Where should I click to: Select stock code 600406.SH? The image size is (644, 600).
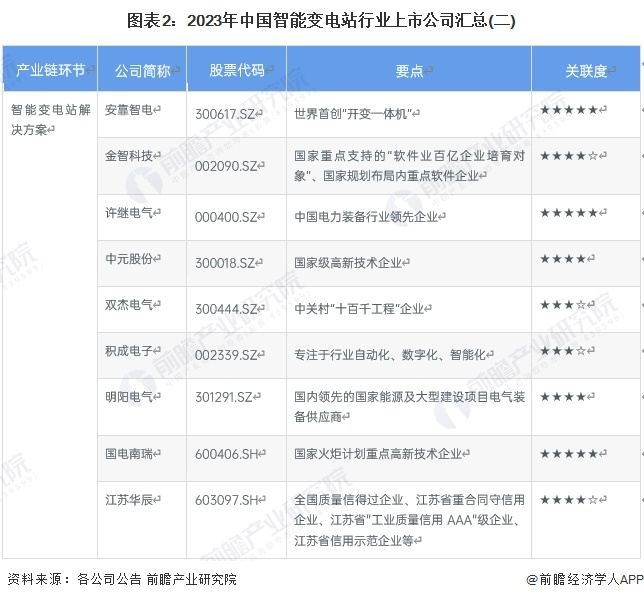tap(226, 454)
